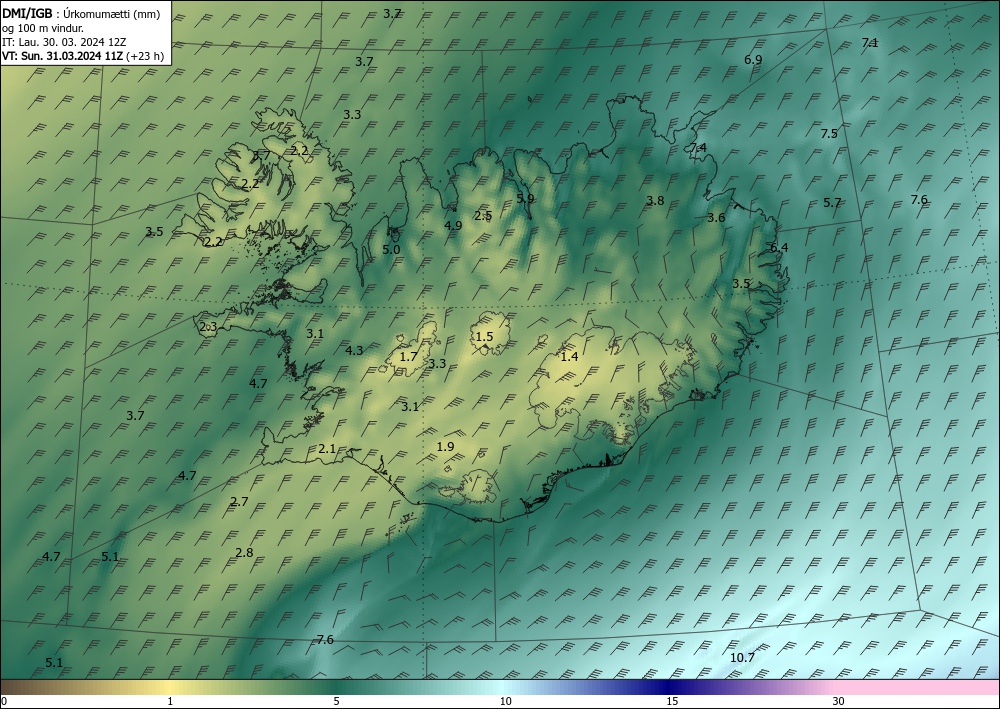
Task: Click the 2.3 value on the peninsula tip
Action: (x=208, y=326)
